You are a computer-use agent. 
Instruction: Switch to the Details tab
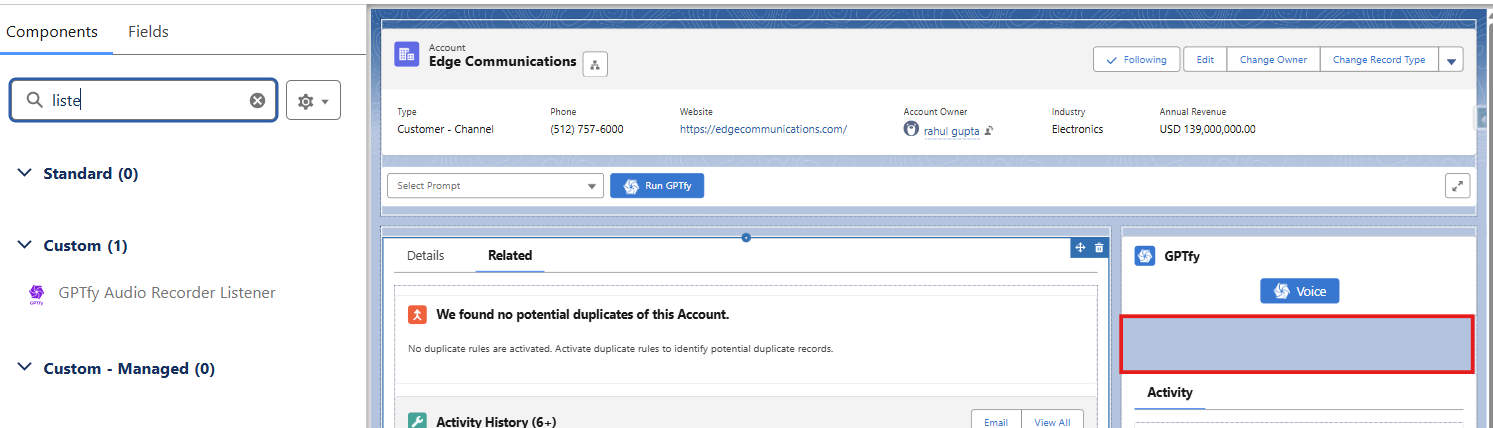(425, 255)
